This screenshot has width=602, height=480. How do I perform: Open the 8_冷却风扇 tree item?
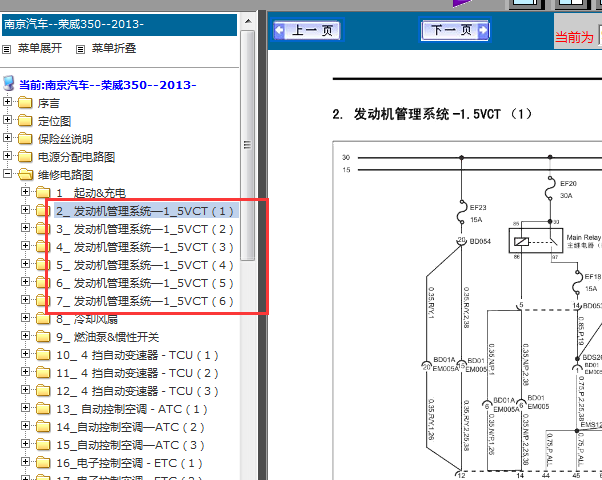coord(87,319)
